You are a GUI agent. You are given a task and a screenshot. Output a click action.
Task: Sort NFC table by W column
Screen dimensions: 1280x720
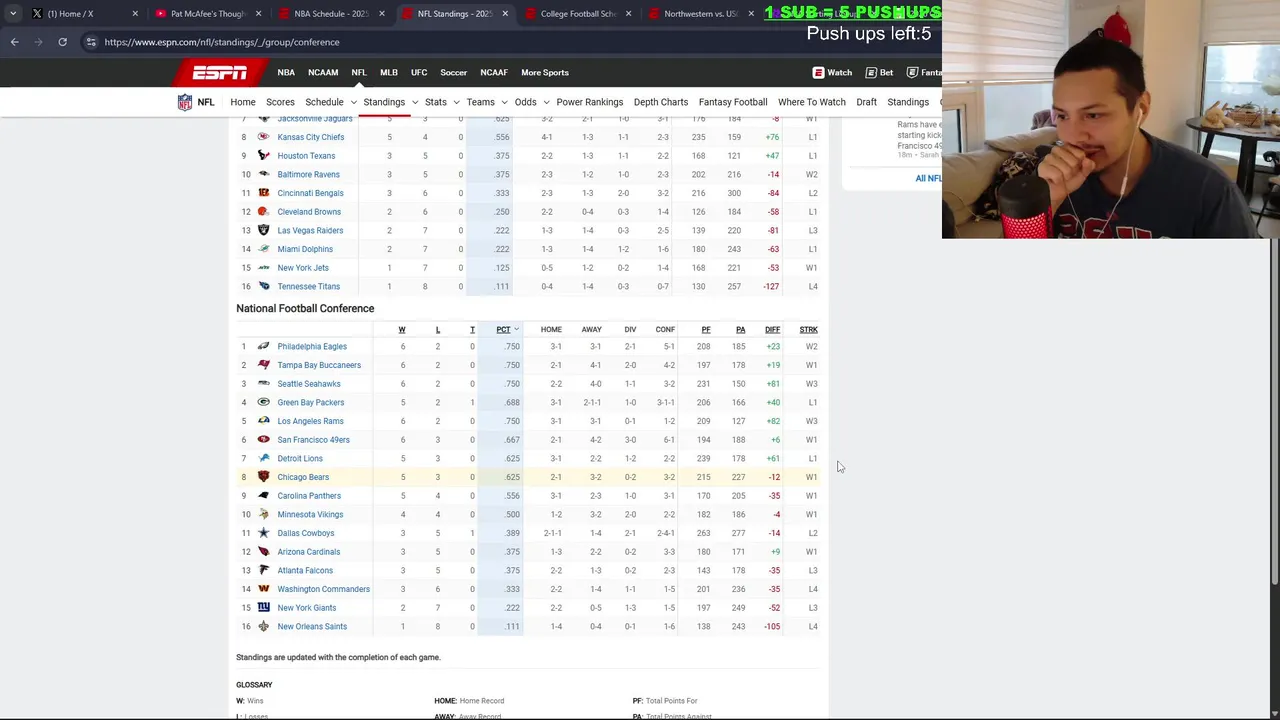[x=402, y=330]
